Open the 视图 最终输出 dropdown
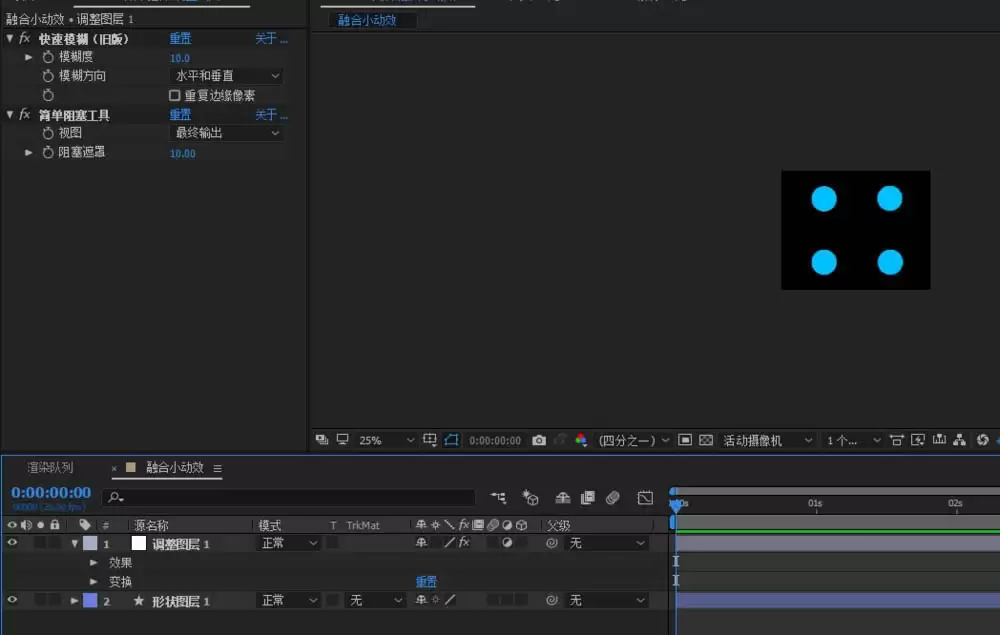This screenshot has width=1000, height=635. tap(226, 133)
